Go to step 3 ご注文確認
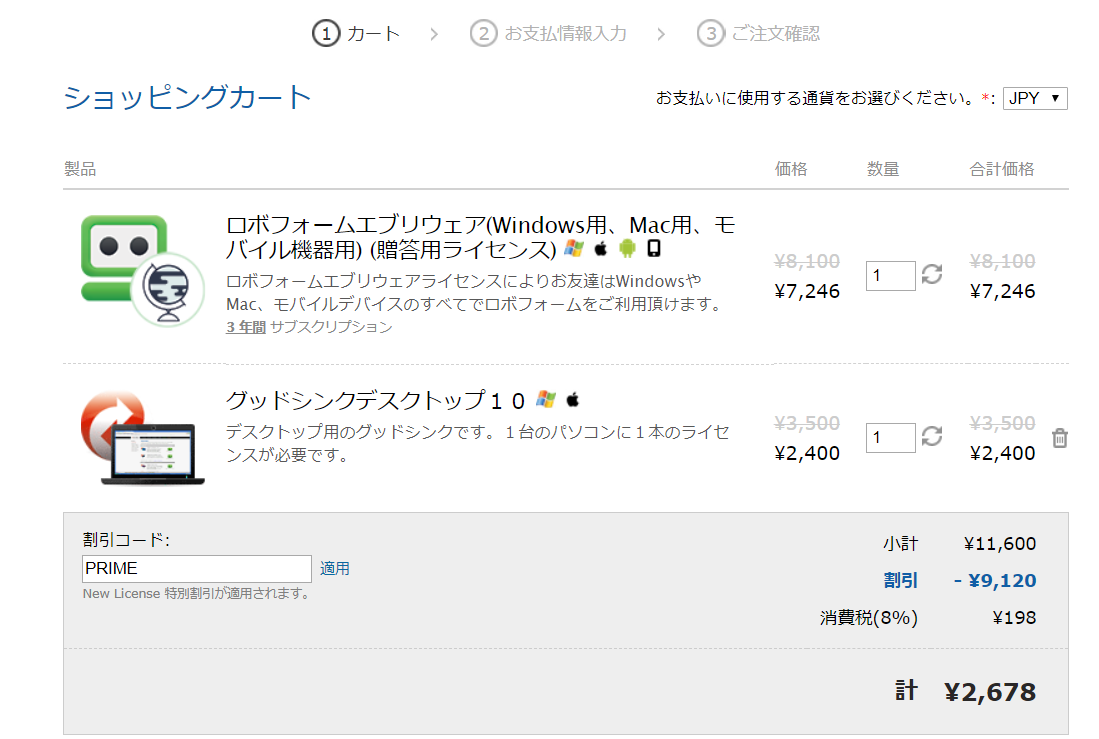Screen dimensions: 1099x739 click(x=758, y=33)
